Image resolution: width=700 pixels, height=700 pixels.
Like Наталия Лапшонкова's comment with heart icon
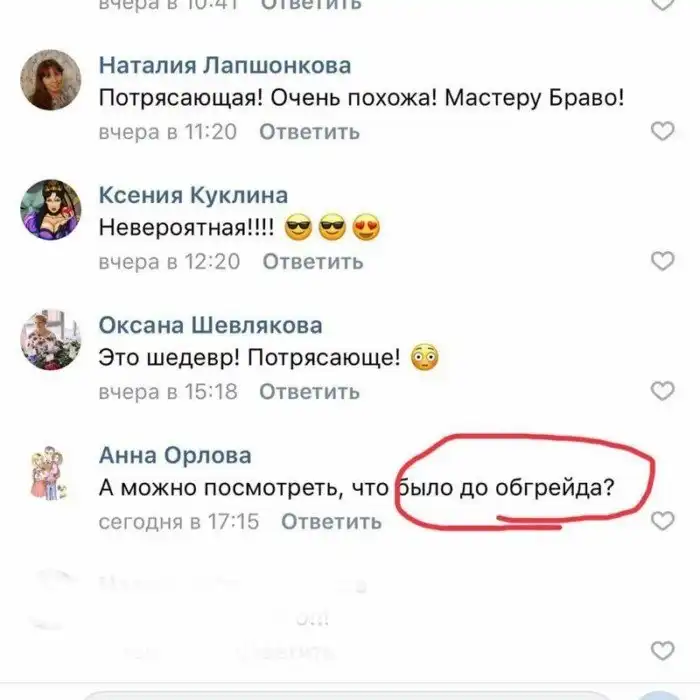coord(662,131)
